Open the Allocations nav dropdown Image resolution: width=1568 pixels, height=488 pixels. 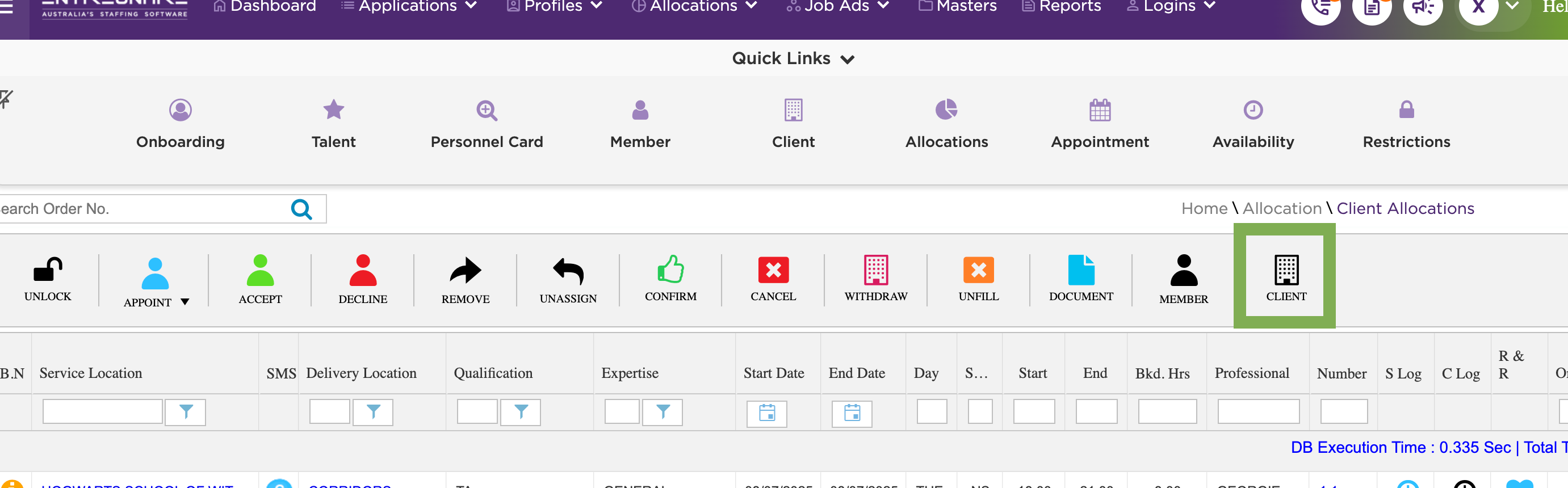pos(694,6)
